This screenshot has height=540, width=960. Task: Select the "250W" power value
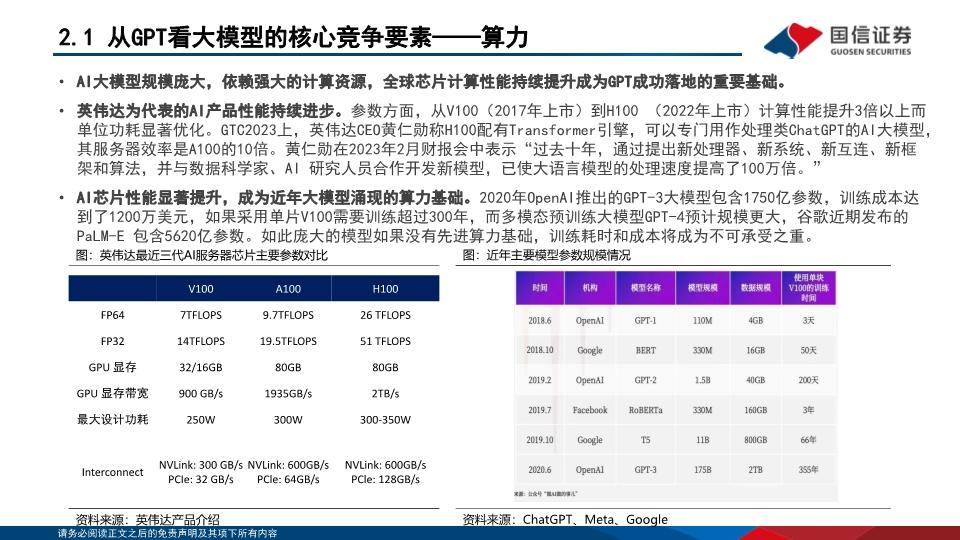201,420
